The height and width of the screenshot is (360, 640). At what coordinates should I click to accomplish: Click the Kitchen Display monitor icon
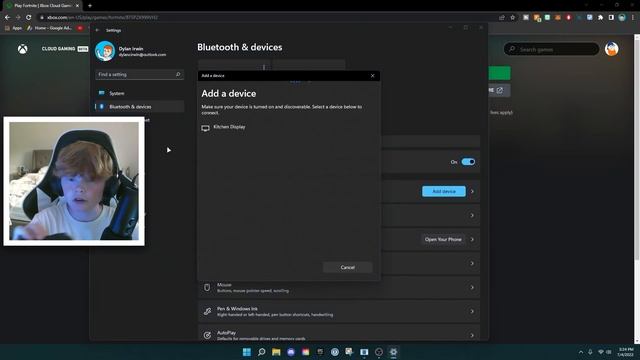coord(205,128)
